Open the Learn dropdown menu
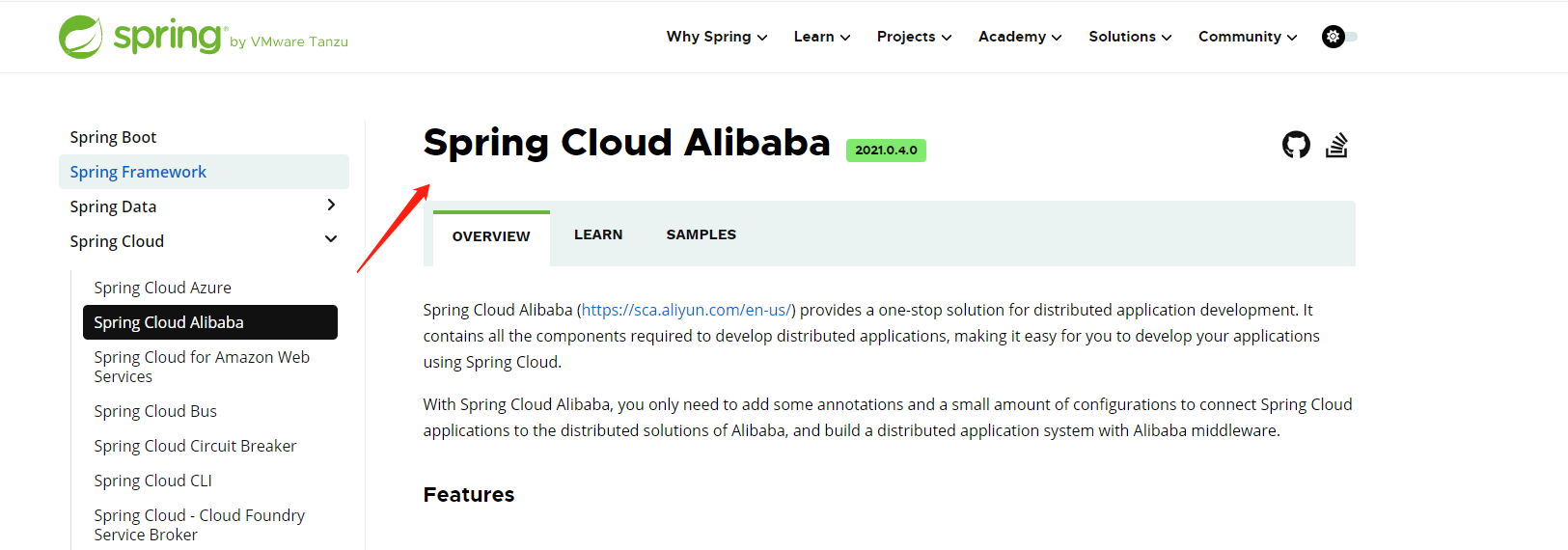 tap(822, 37)
